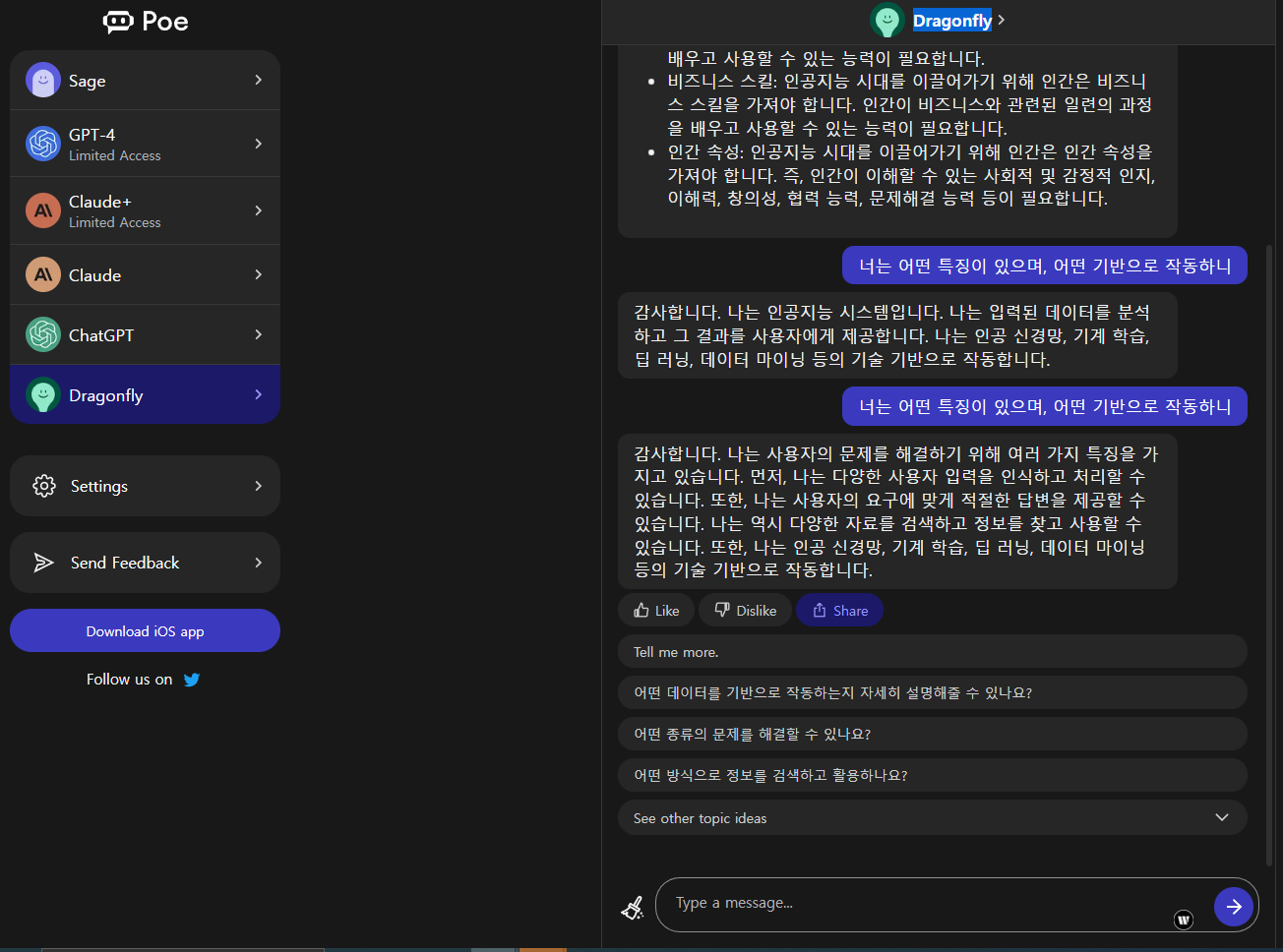The width and height of the screenshot is (1283, 952).
Task: Click the Share upload icon
Action: click(820, 611)
